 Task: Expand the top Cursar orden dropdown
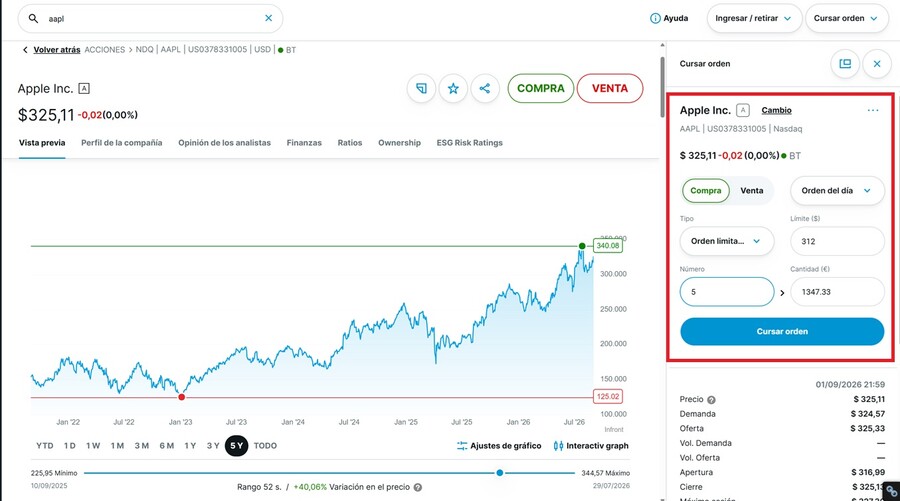(x=846, y=18)
